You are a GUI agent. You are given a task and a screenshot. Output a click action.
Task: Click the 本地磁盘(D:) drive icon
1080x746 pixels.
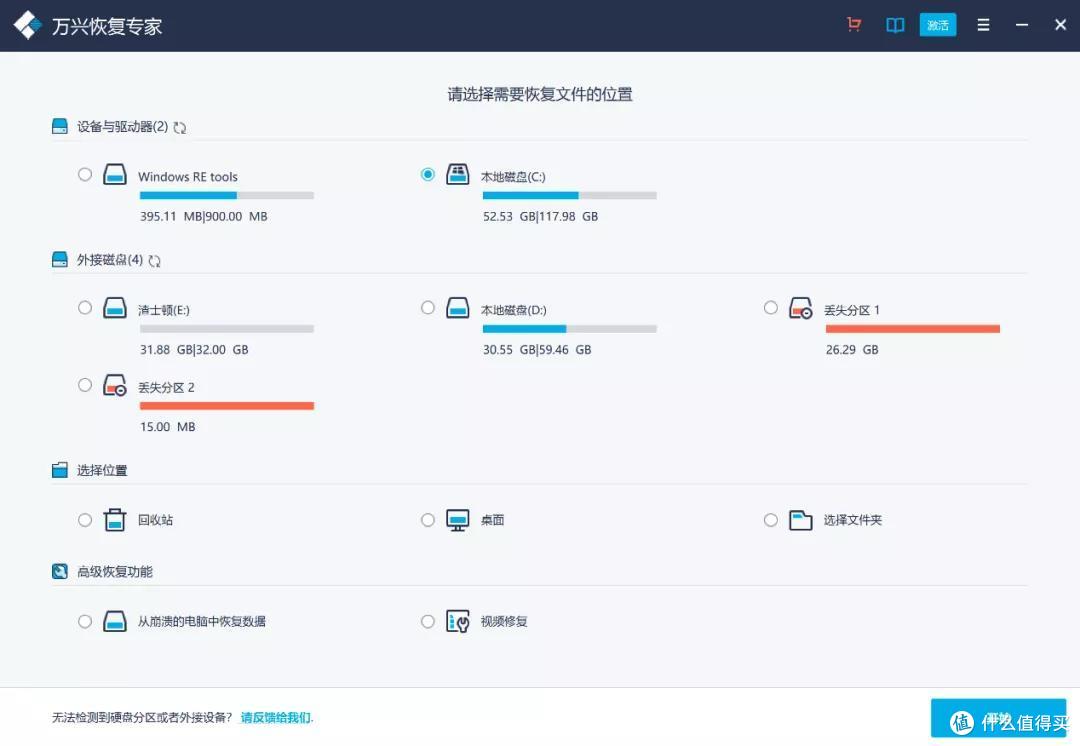click(458, 307)
